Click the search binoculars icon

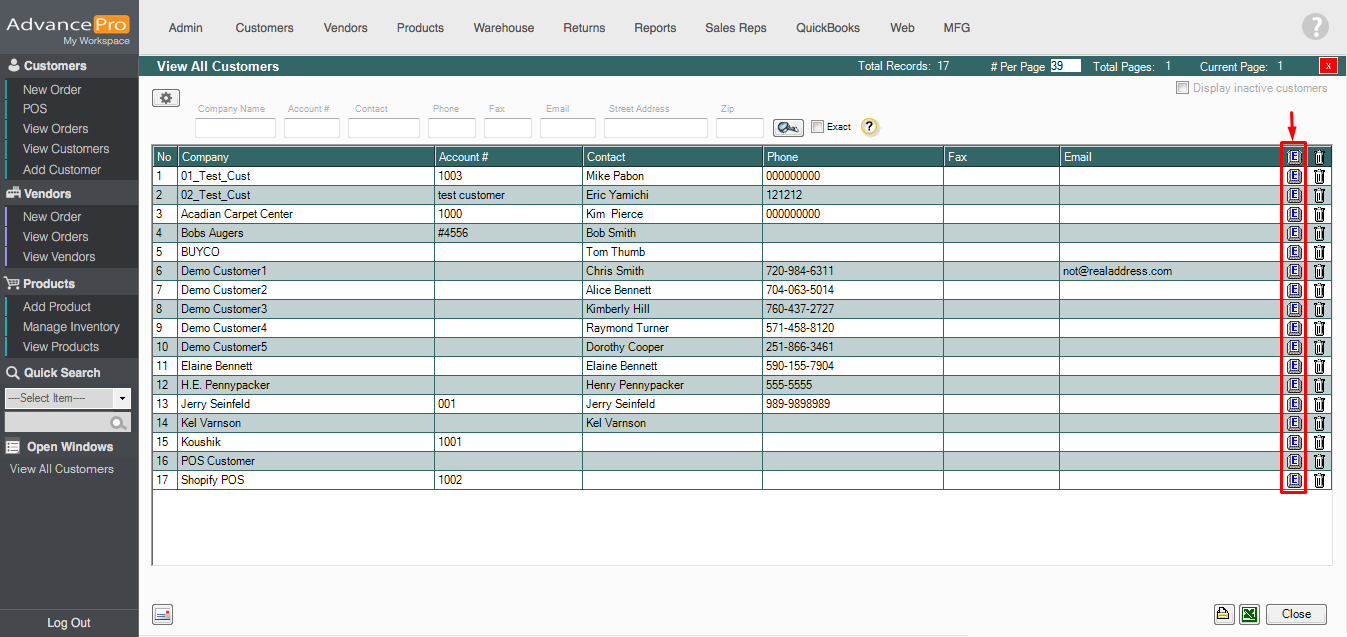[788, 127]
